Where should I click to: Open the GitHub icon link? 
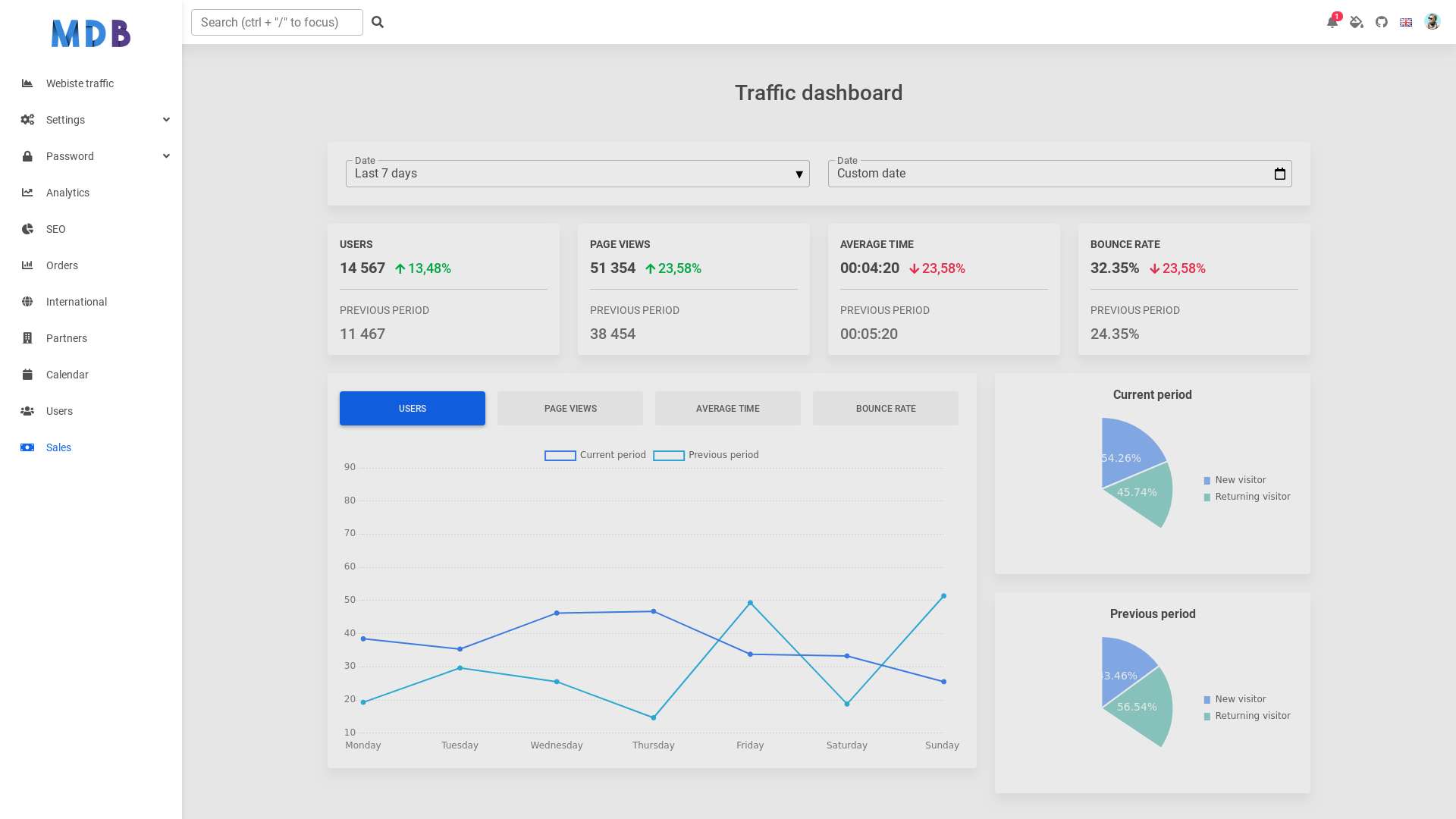click(1382, 22)
